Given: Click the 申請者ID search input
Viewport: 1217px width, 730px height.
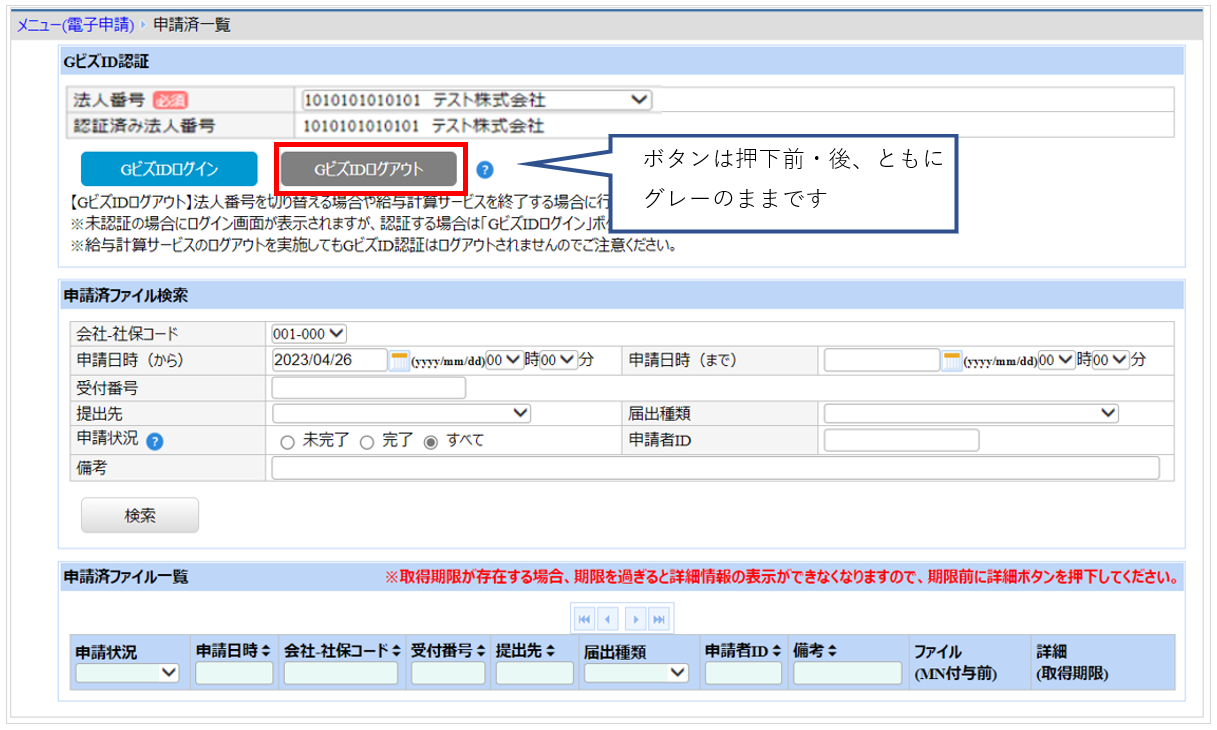Looking at the screenshot, I should click(x=902, y=440).
